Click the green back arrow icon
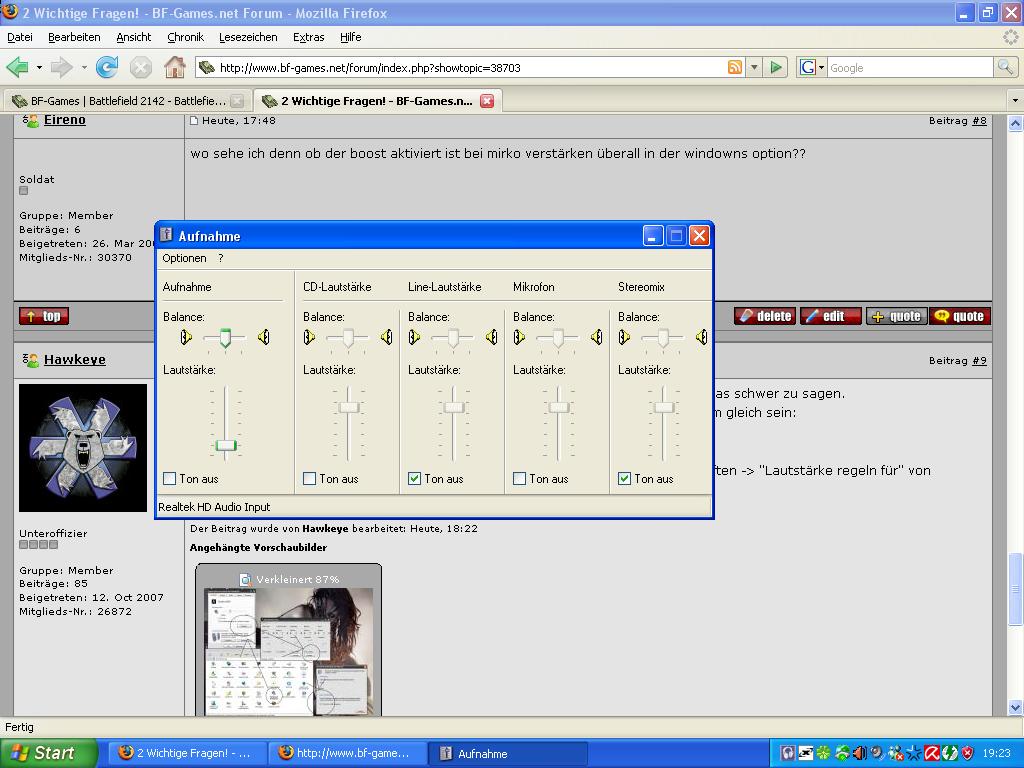Image resolution: width=1024 pixels, height=768 pixels. click(x=18, y=67)
